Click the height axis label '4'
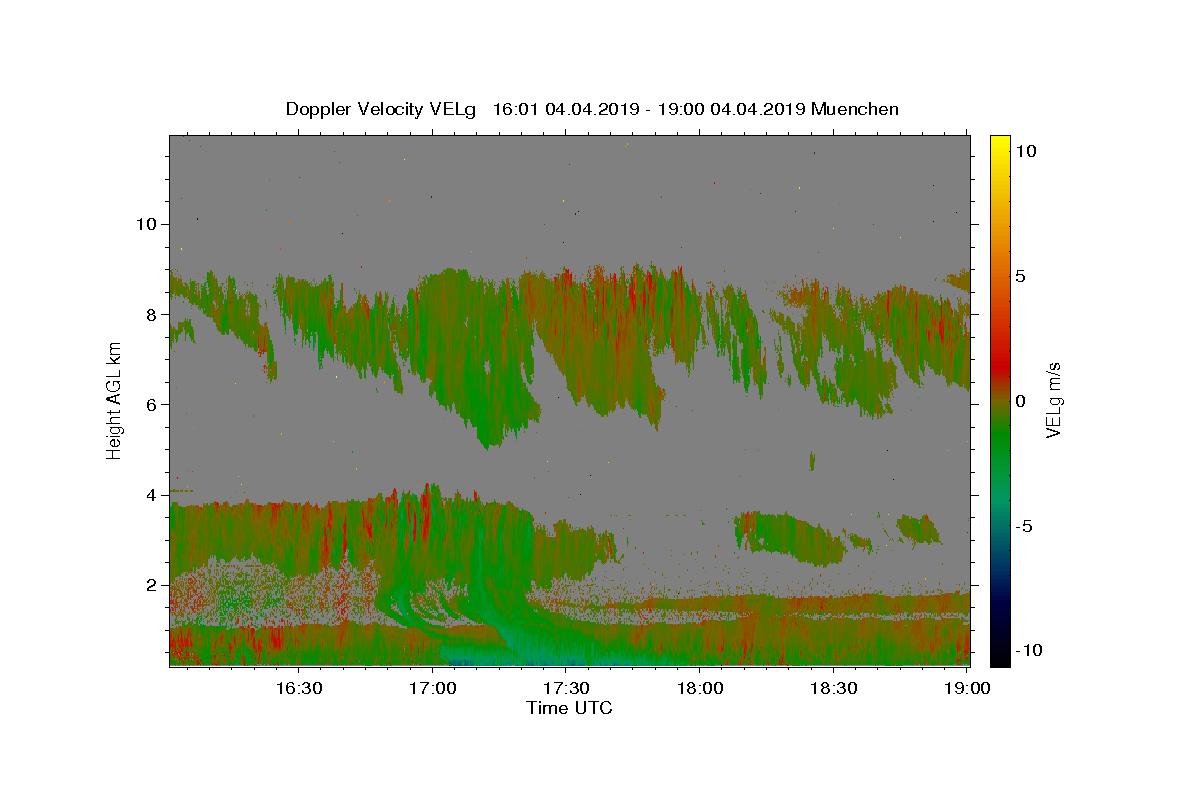Viewport: 1200px width, 800px height. pos(151,495)
